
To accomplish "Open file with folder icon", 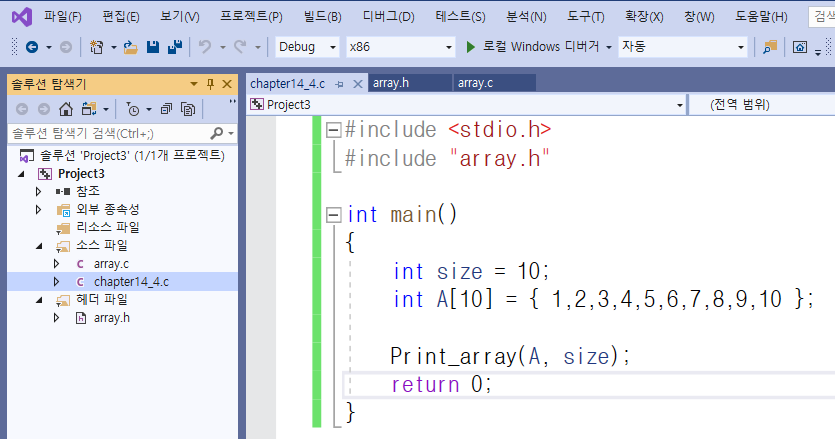I will pyautogui.click(x=130, y=47).
